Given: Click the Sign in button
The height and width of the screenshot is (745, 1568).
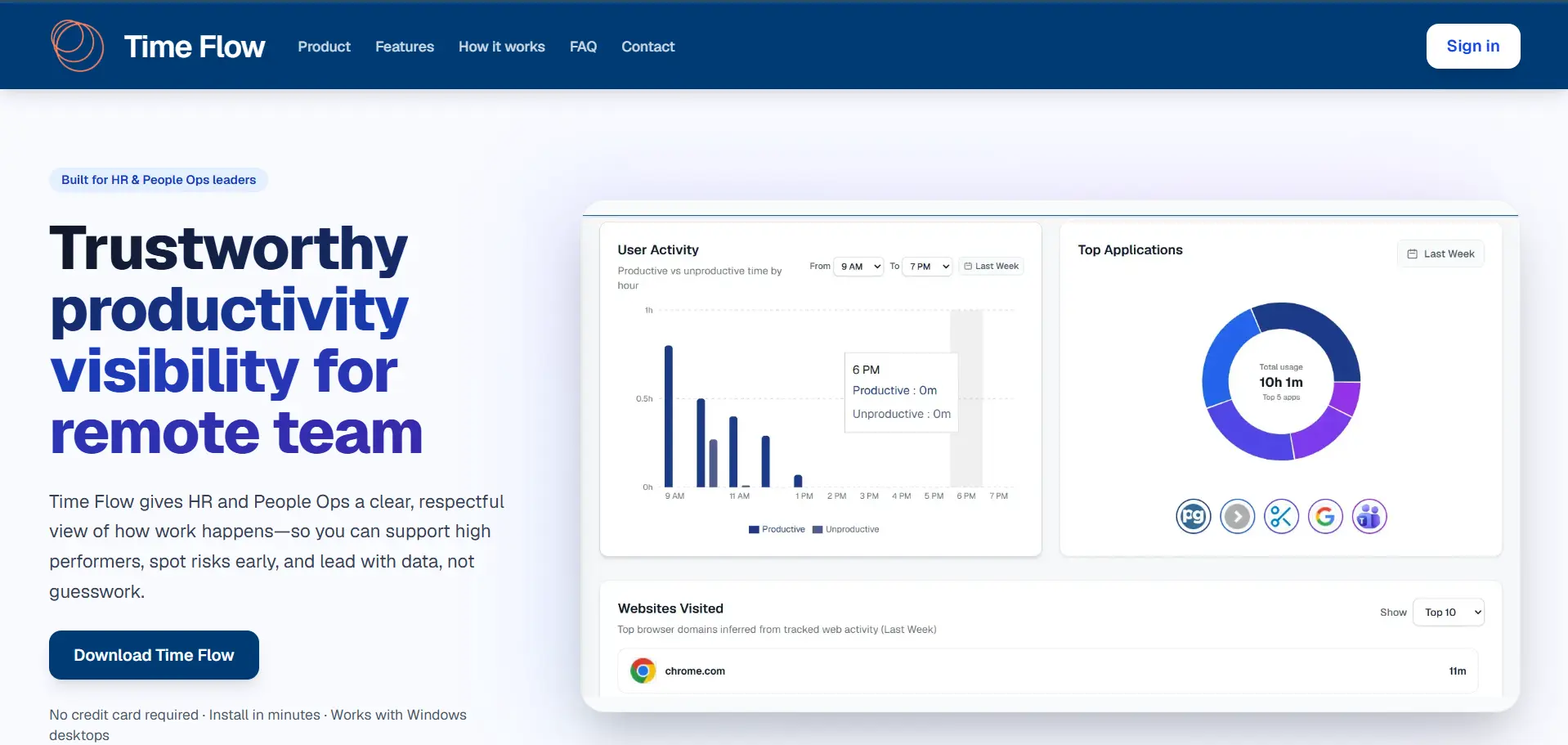Looking at the screenshot, I should (x=1473, y=46).
